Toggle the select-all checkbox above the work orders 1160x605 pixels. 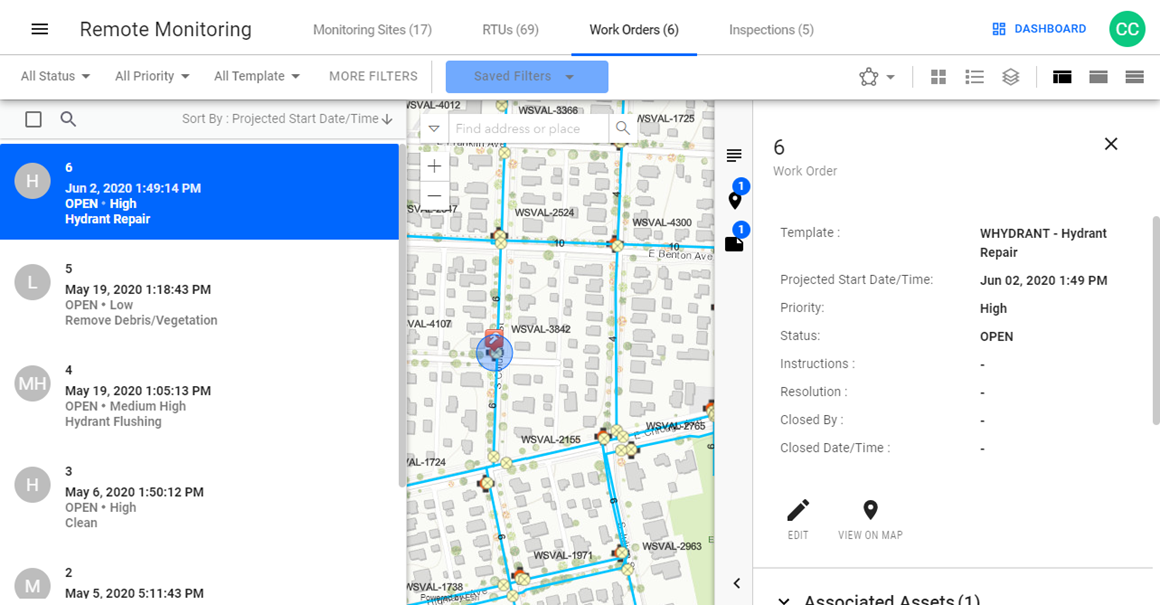pos(33,118)
